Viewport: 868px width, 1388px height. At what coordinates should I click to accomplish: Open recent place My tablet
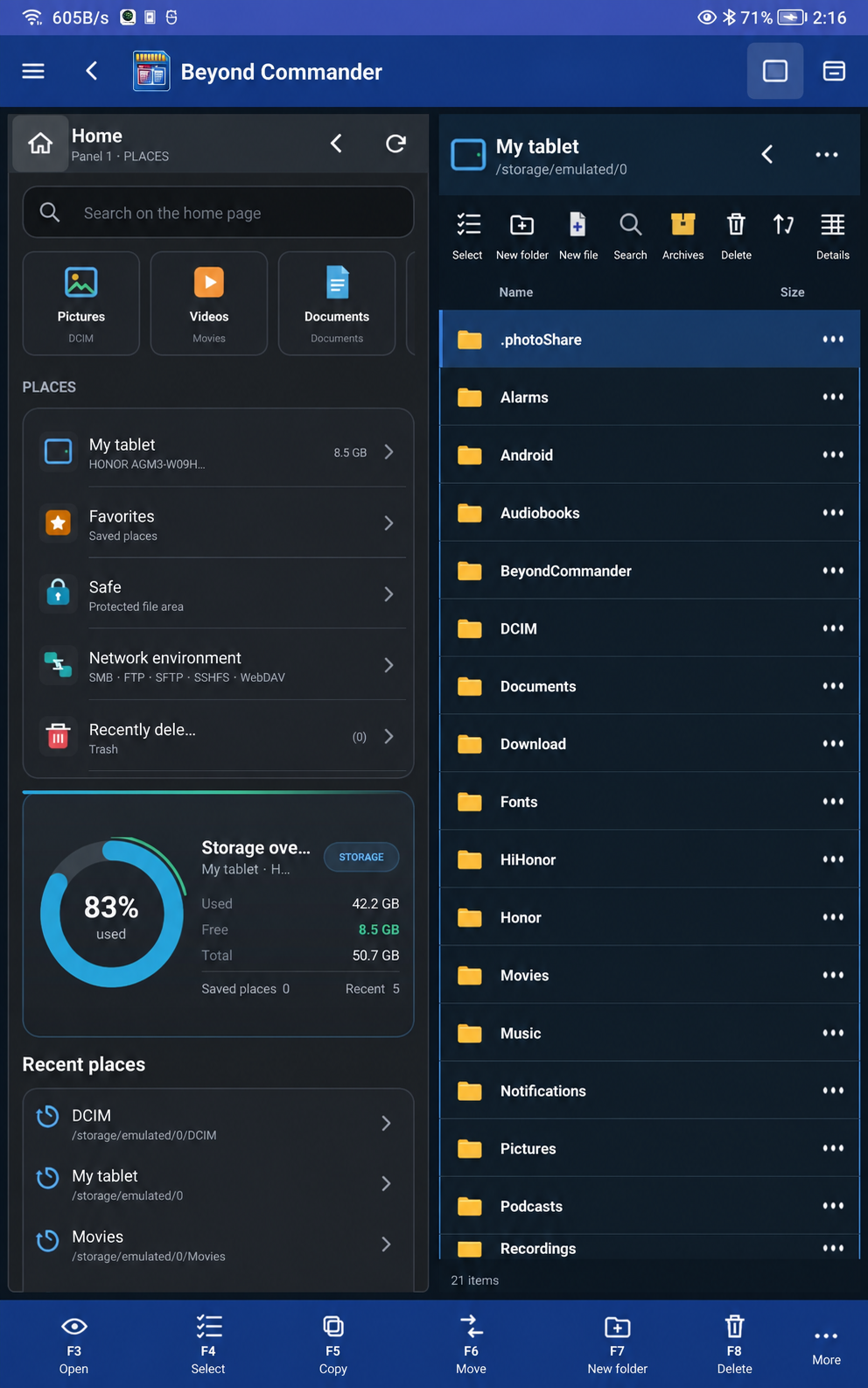tap(218, 1184)
